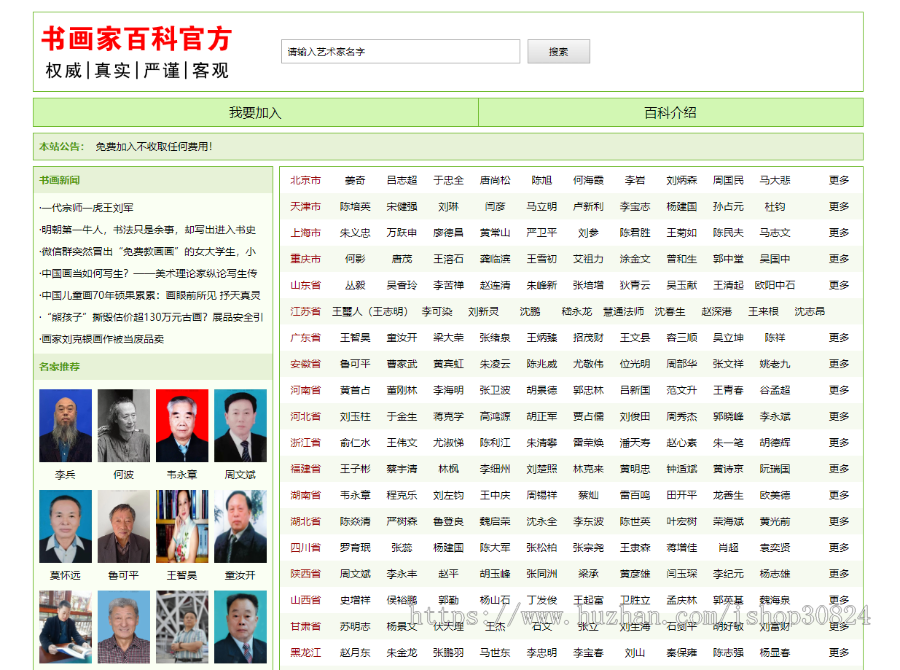Open news 中国画当如何写生
Image resolution: width=900 pixels, height=670 pixels.
(148, 273)
